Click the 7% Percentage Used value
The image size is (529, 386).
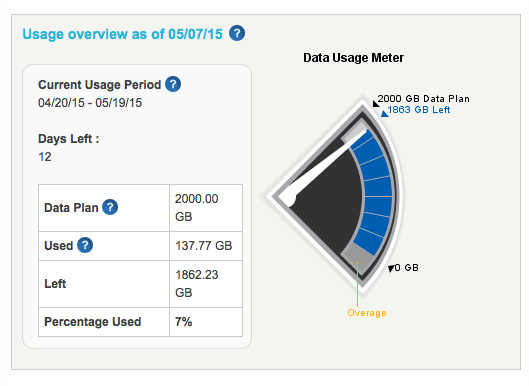(184, 322)
